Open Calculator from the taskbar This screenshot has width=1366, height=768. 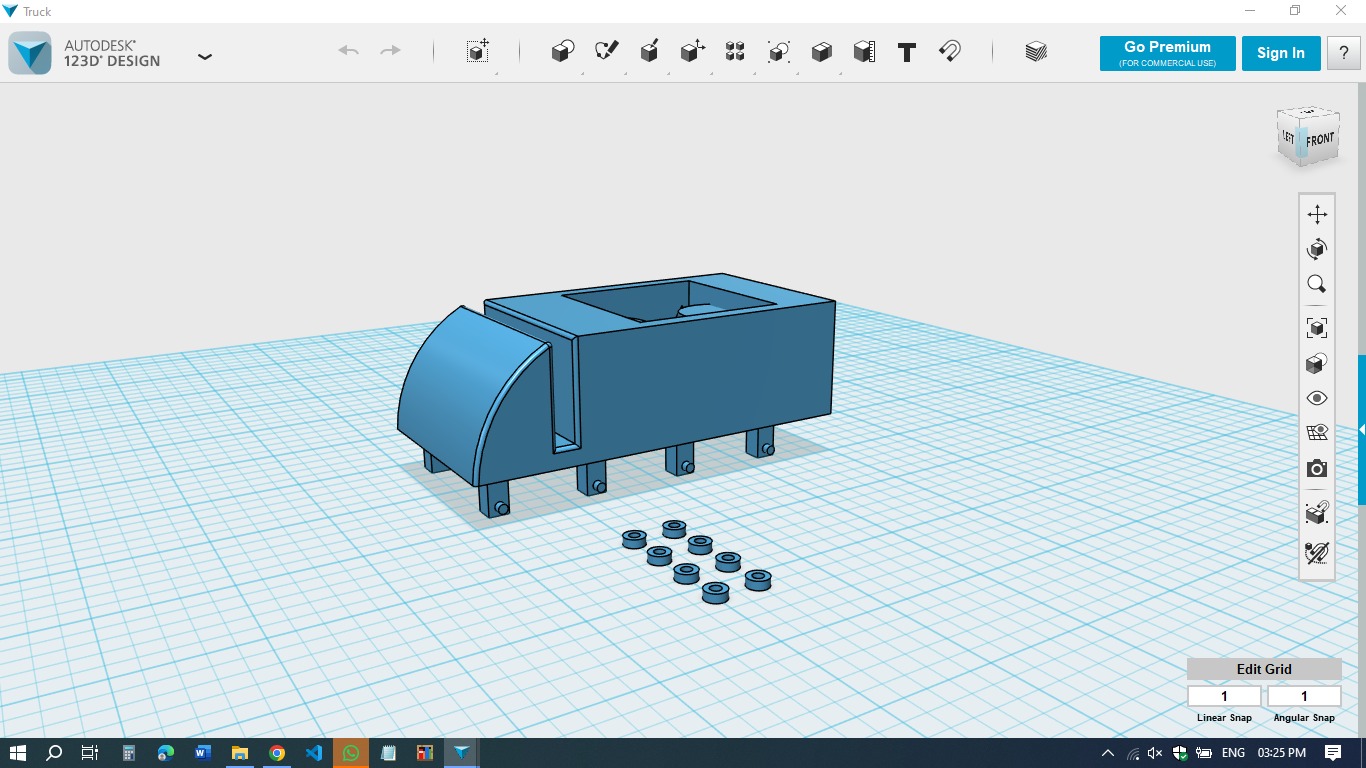point(128,752)
